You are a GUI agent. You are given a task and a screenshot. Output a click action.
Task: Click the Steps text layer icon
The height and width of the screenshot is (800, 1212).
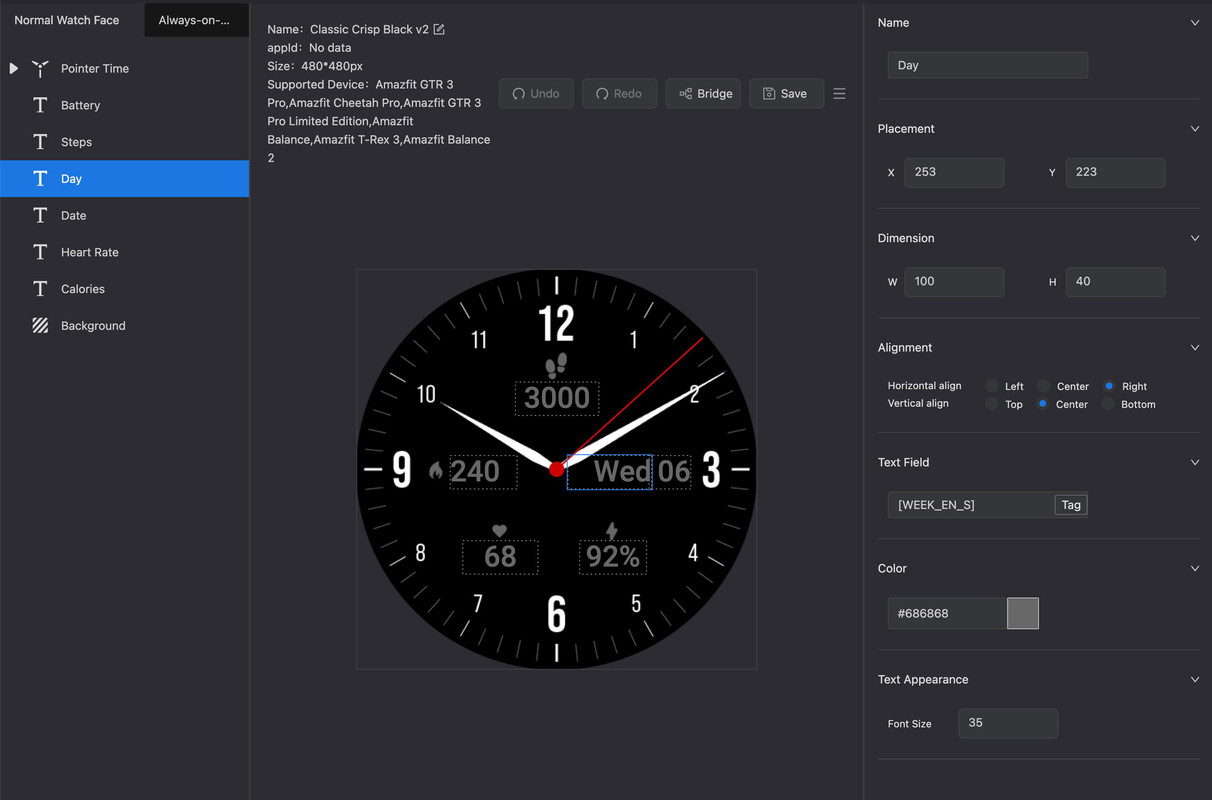click(40, 142)
